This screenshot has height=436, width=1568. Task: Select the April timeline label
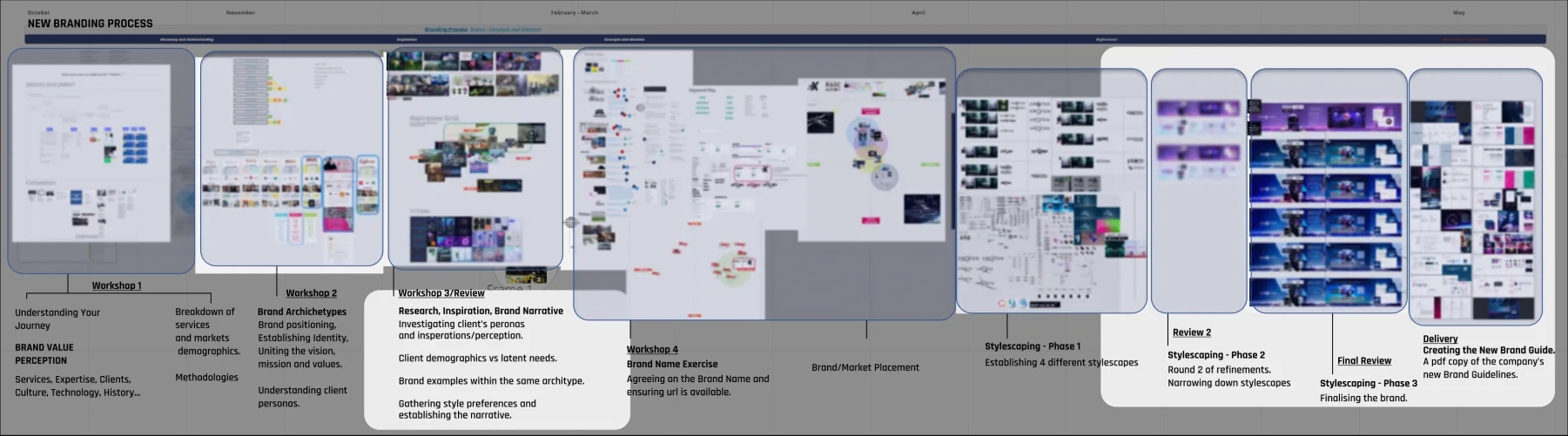(x=919, y=12)
